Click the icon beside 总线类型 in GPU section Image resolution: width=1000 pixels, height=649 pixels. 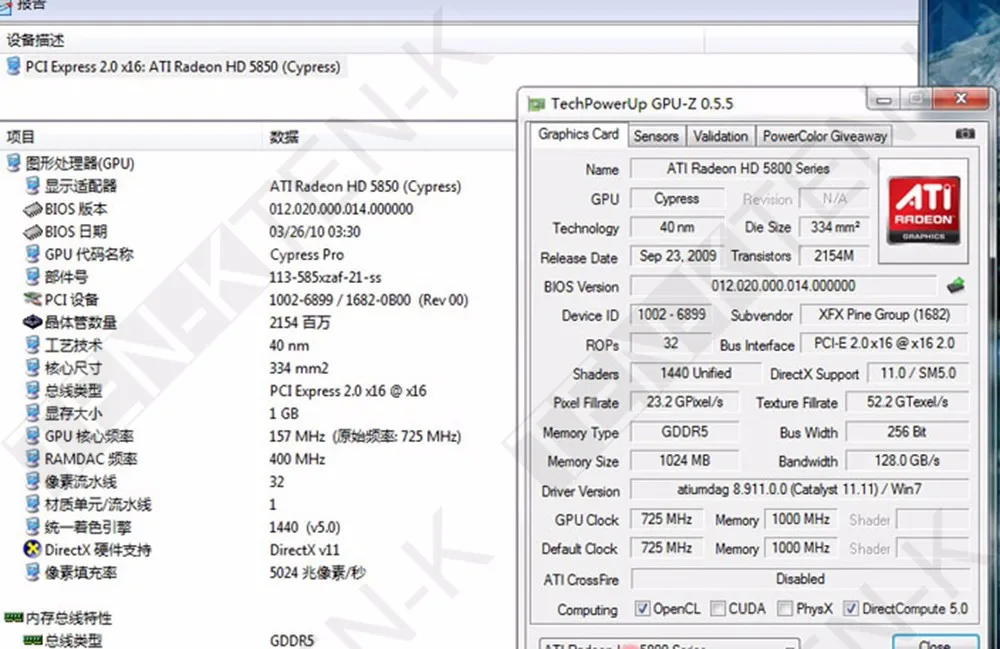point(33,390)
